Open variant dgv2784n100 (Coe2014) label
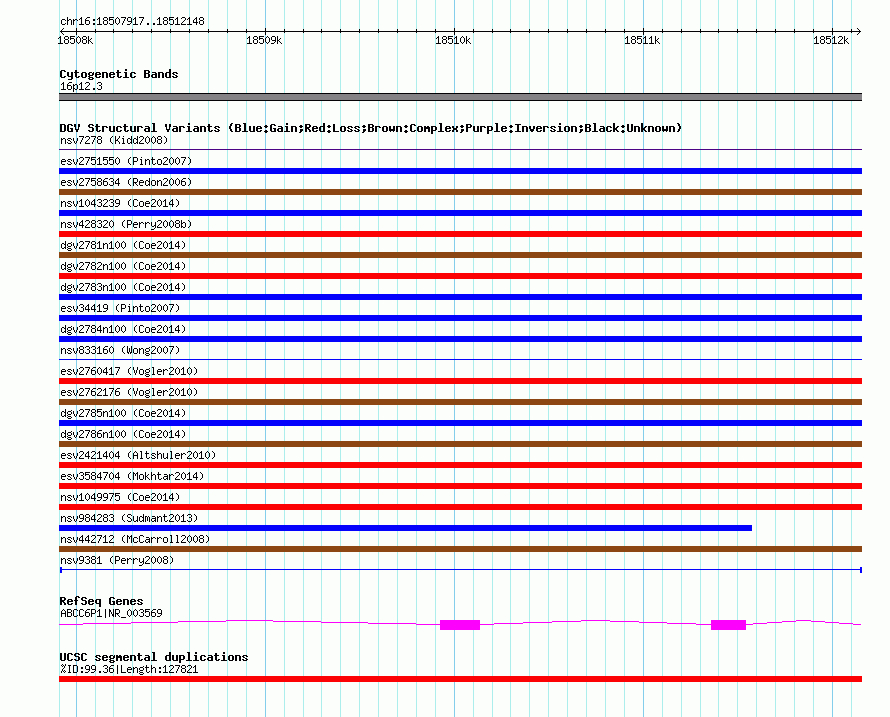The image size is (890, 717). click(123, 329)
